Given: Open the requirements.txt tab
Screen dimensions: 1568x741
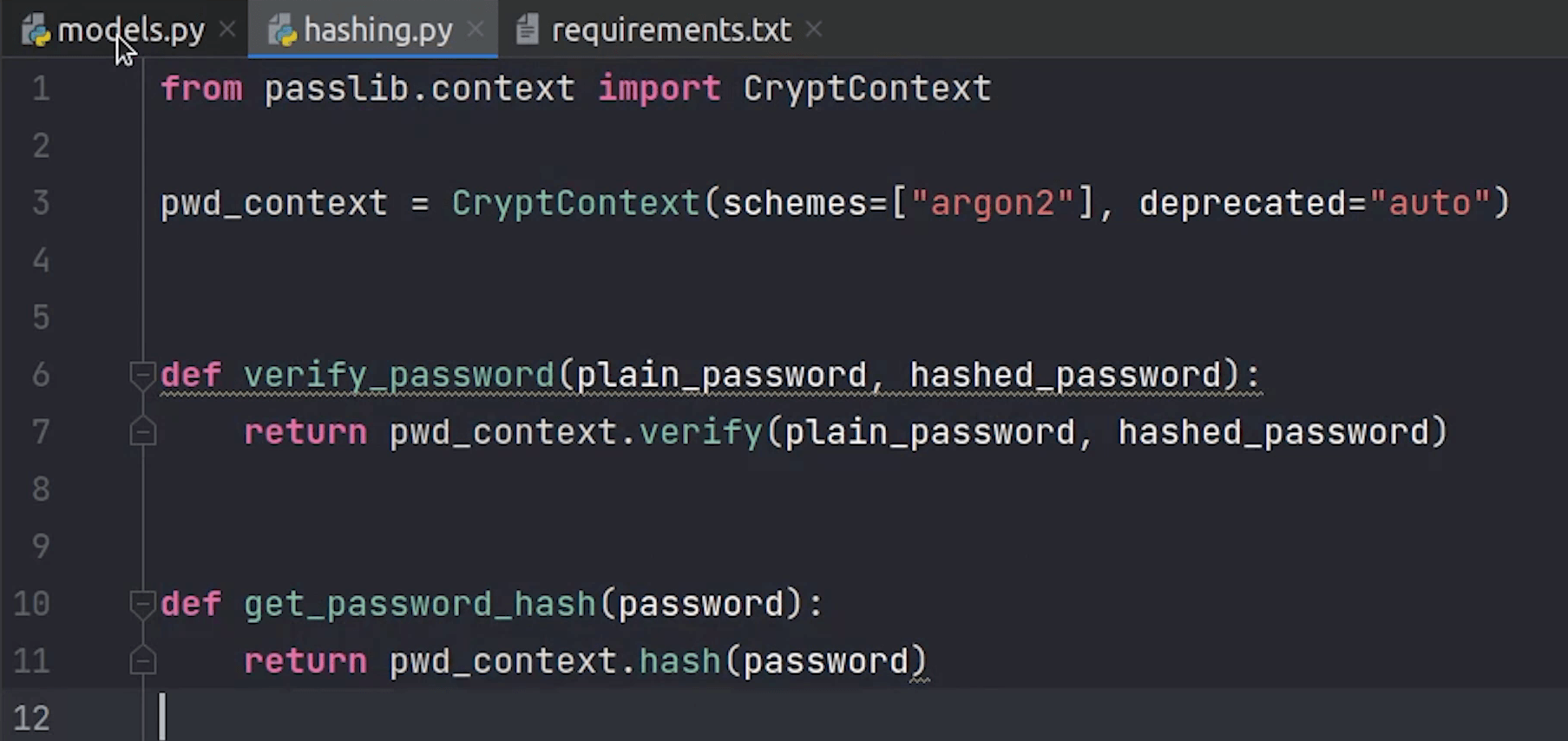Looking at the screenshot, I should tap(671, 30).
